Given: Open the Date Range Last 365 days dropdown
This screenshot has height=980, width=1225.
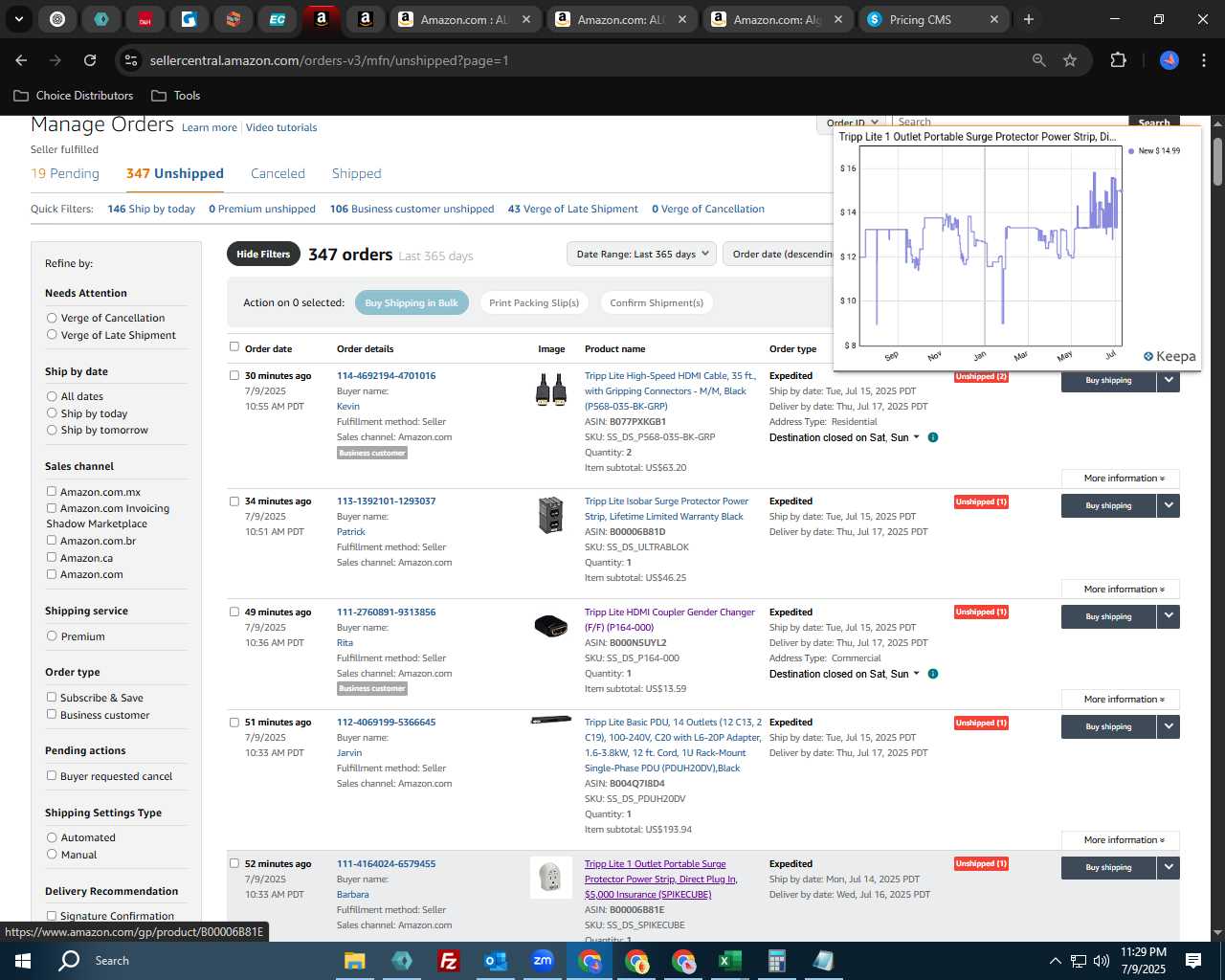Looking at the screenshot, I should (x=641, y=254).
